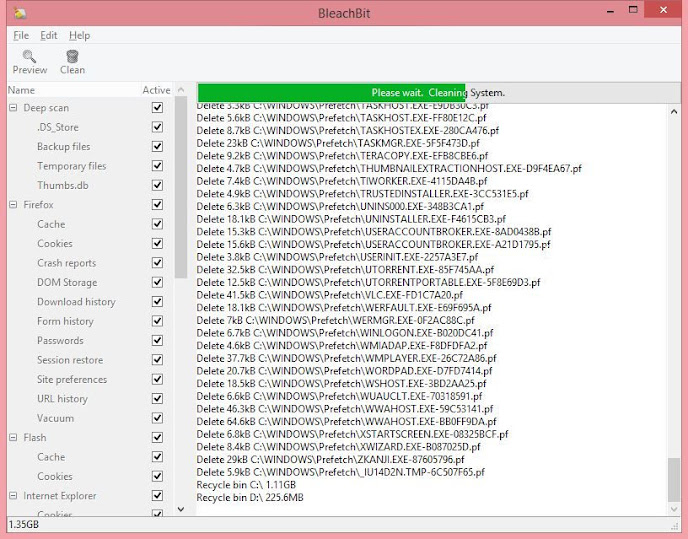The width and height of the screenshot is (688, 539).
Task: Click the "Recycle bin D:\ 225.6MB" line
Action: 250,497
